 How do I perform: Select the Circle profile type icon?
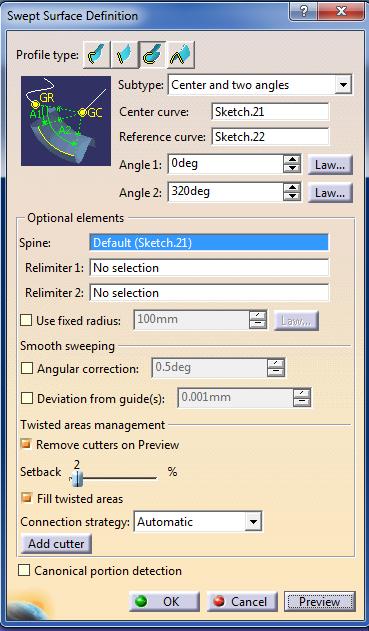[153, 54]
